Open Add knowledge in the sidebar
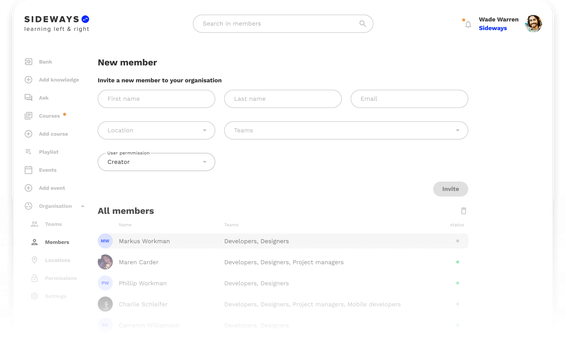565x362 pixels. [x=59, y=80]
